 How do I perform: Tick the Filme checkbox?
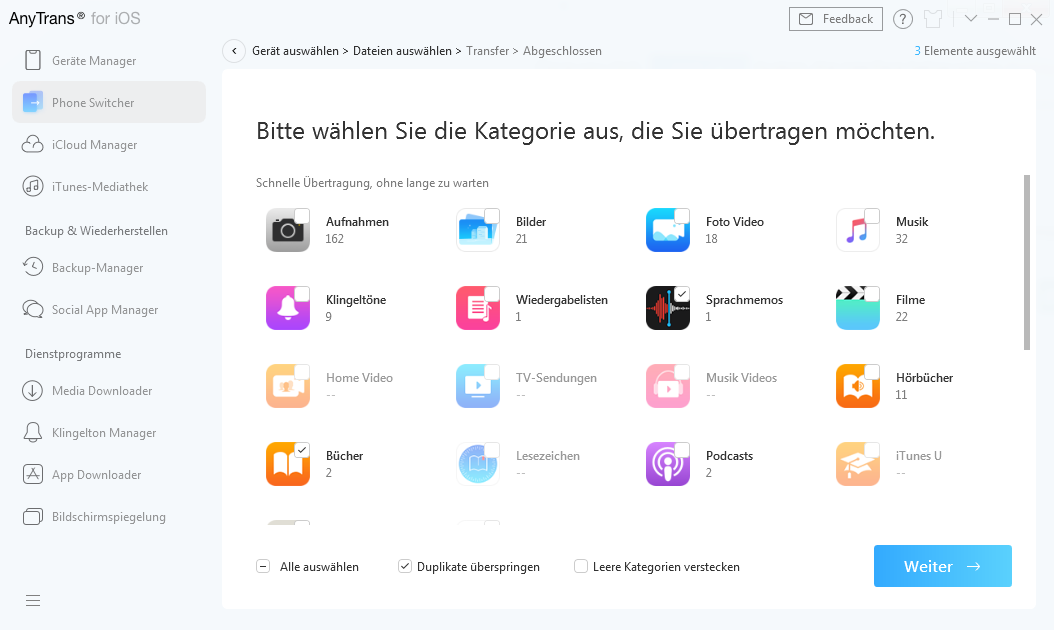[x=872, y=294]
